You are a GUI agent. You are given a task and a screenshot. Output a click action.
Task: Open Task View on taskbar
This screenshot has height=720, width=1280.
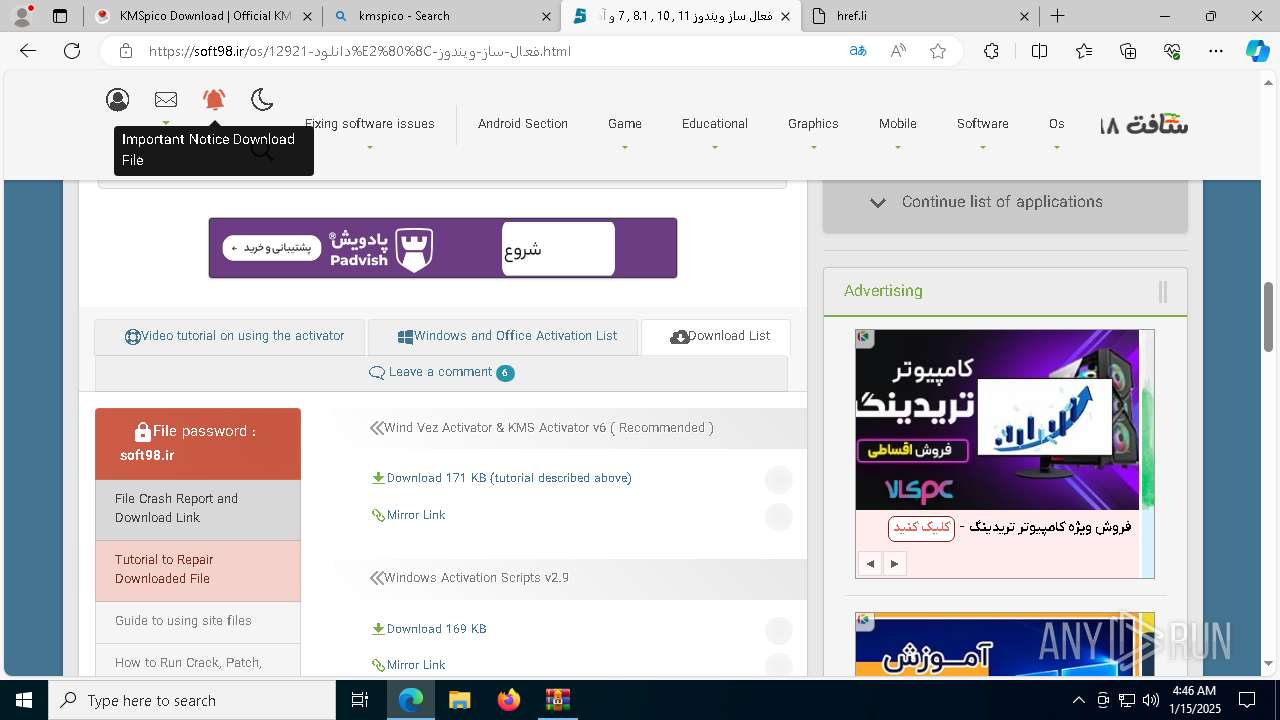click(x=360, y=700)
